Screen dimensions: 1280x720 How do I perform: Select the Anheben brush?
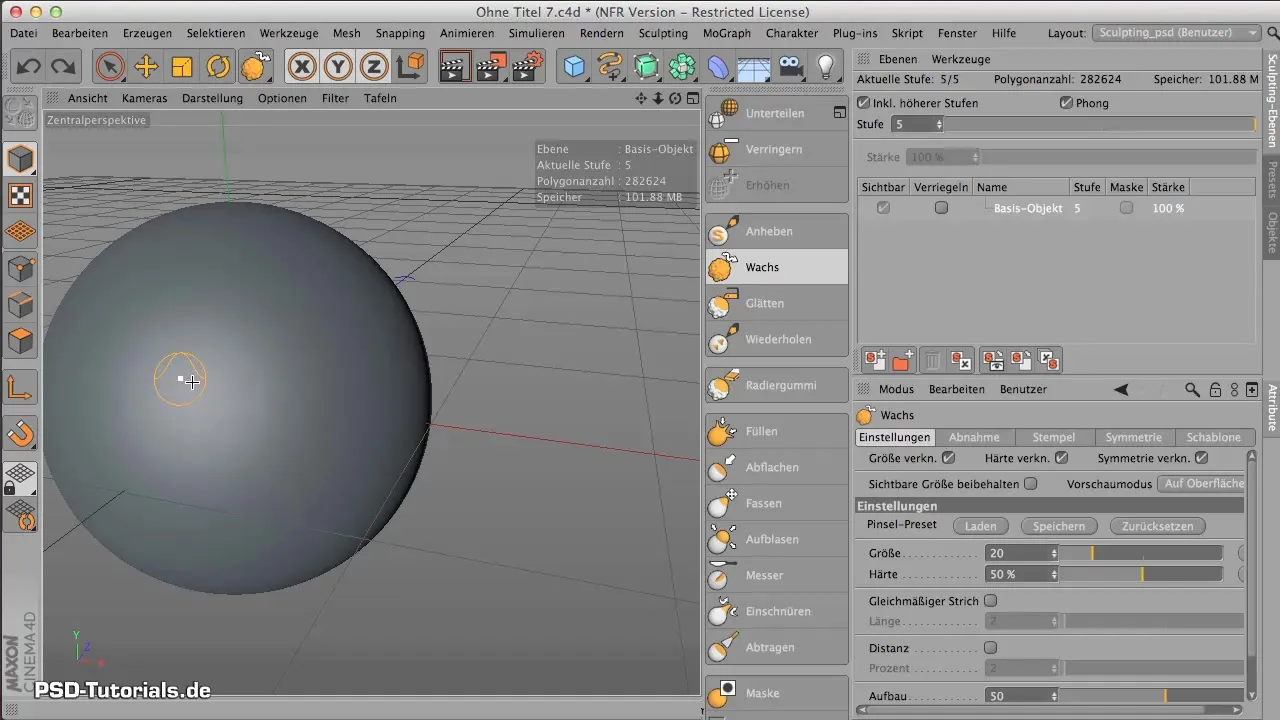(x=776, y=231)
